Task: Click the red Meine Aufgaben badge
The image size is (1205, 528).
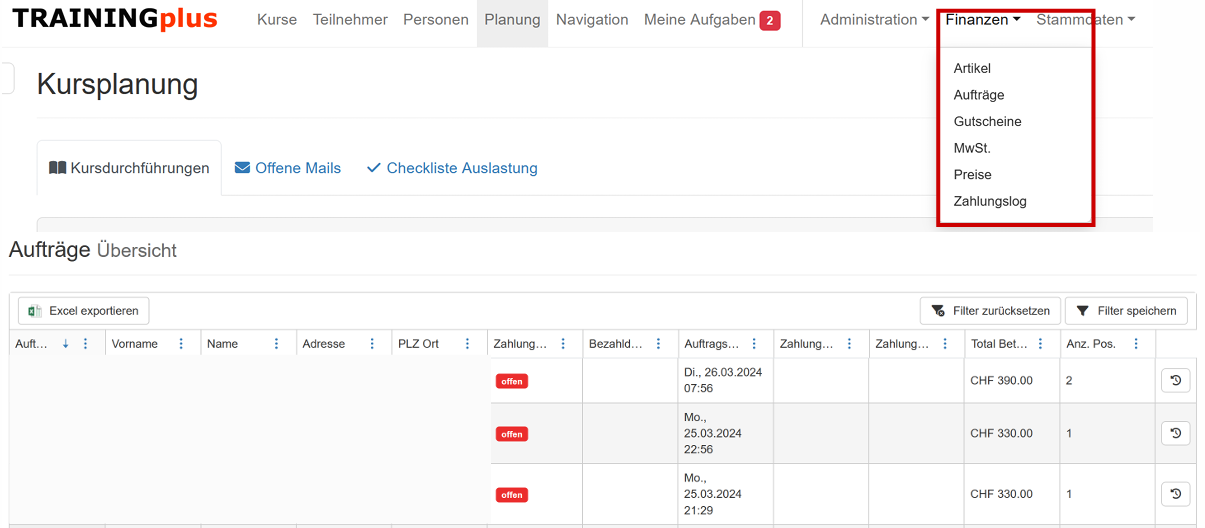Action: (x=769, y=20)
